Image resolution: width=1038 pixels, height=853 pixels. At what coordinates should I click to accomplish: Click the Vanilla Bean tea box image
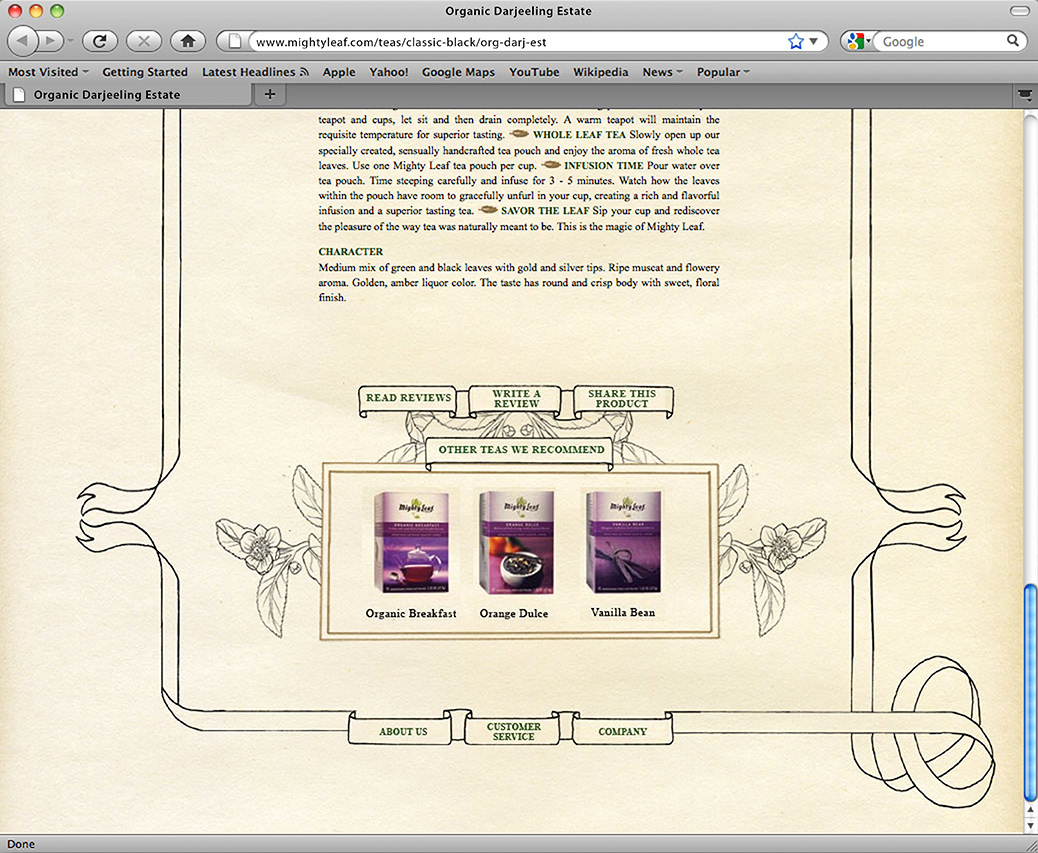point(623,542)
